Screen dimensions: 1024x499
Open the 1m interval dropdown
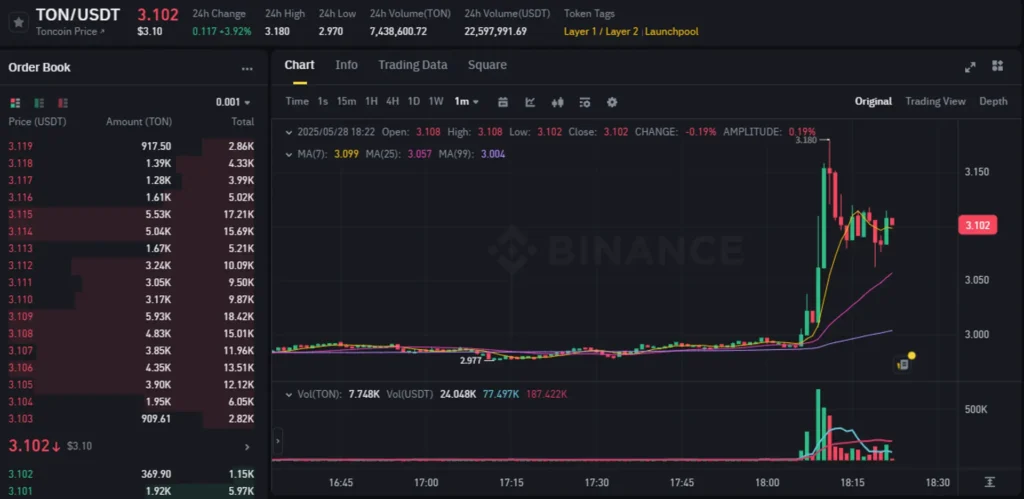tap(467, 101)
